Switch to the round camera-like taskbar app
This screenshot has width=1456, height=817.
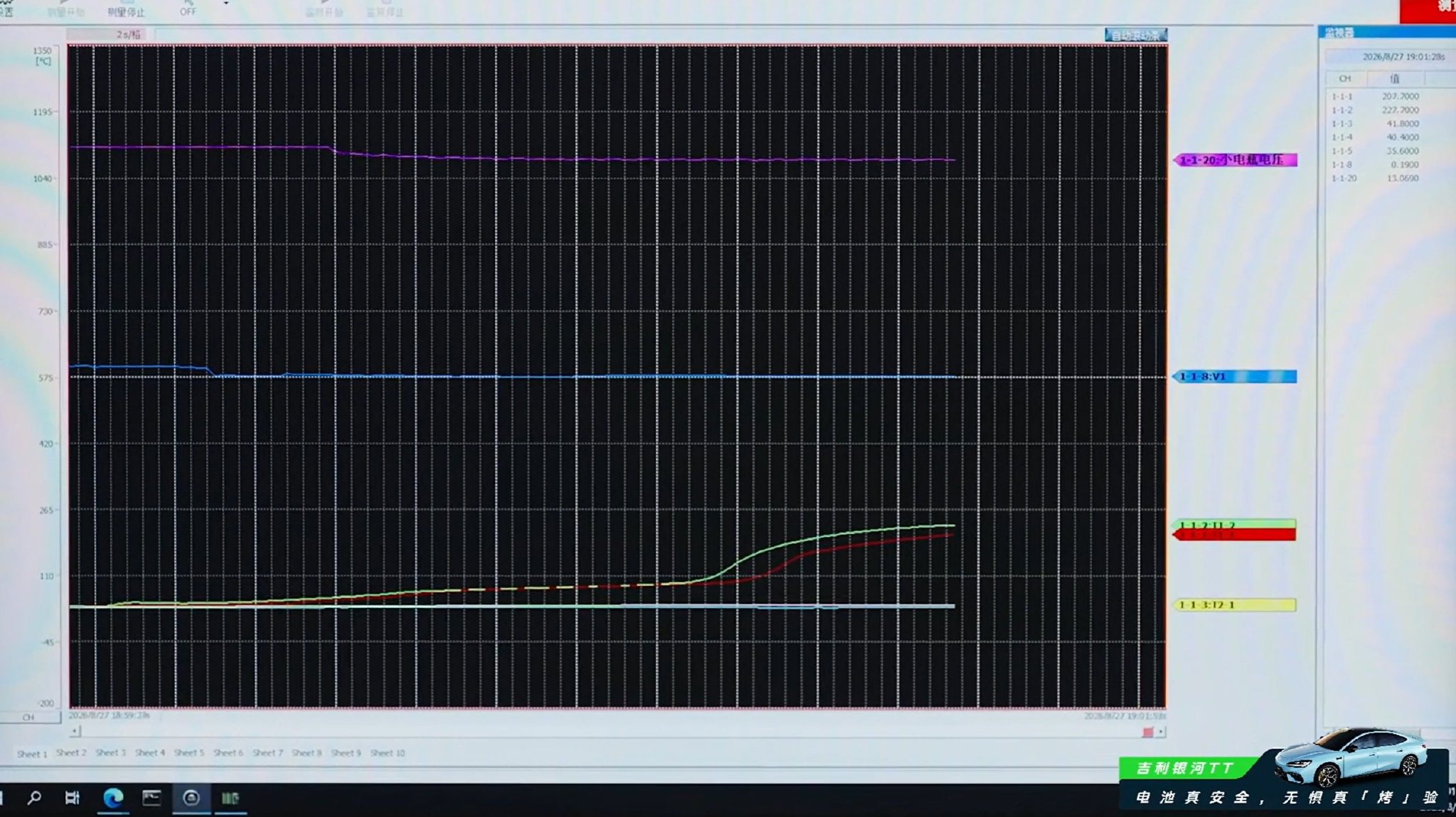click(x=191, y=798)
